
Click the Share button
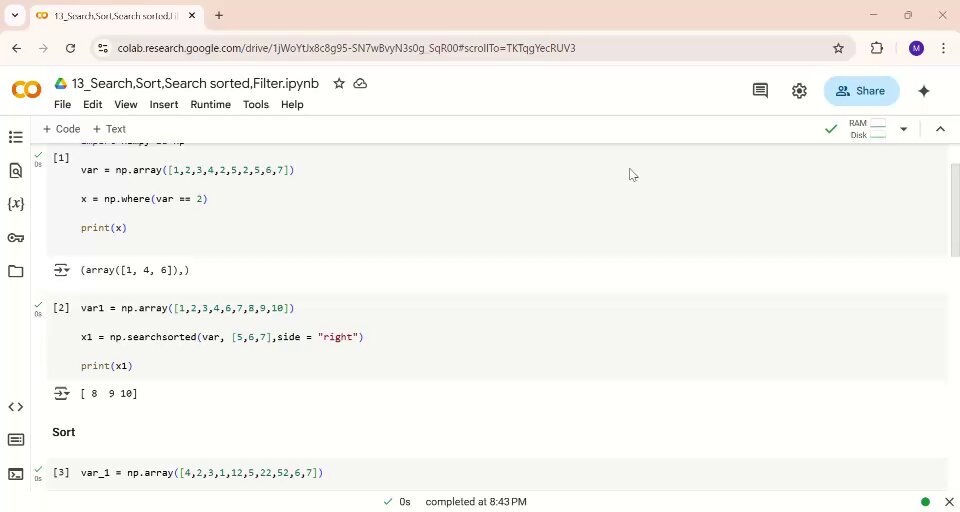[x=861, y=91]
